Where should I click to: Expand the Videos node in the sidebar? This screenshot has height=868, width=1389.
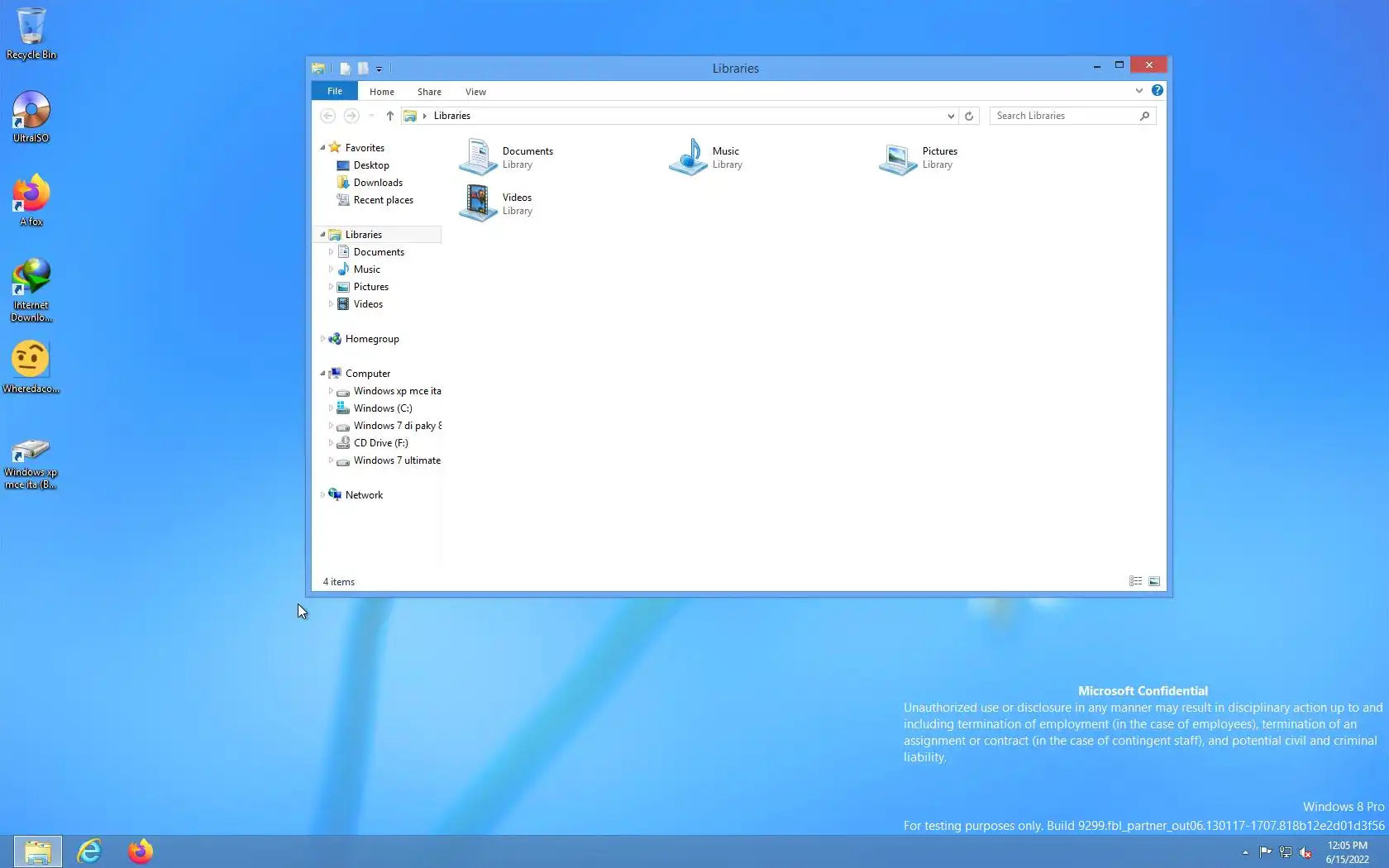coord(331,304)
